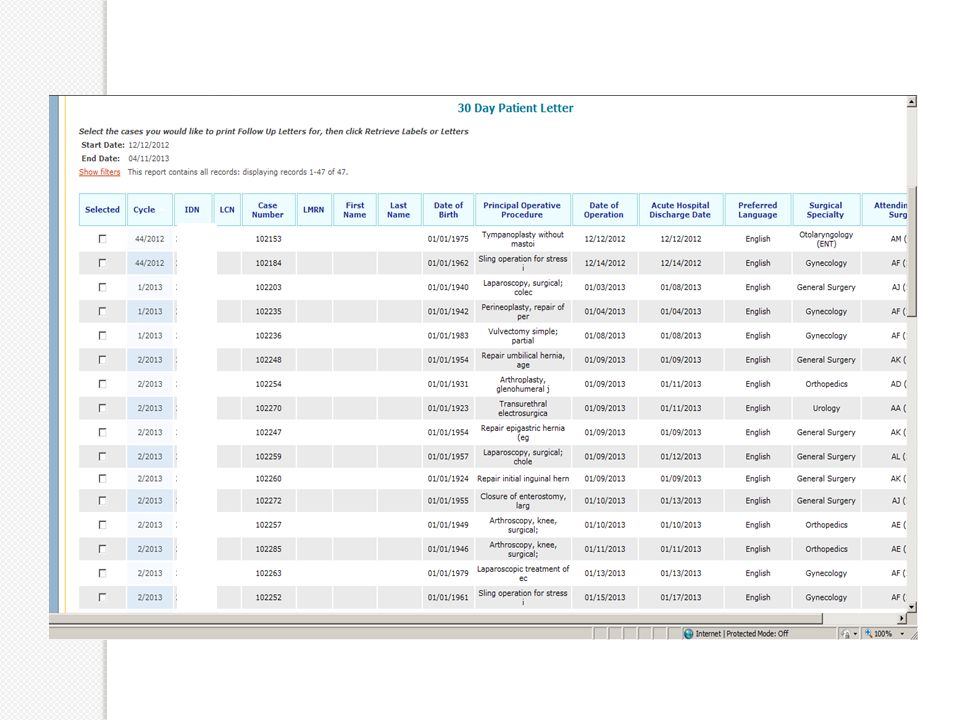Image resolution: width=960 pixels, height=720 pixels.
Task: Select checkbox for case 102263
Action: pos(102,573)
